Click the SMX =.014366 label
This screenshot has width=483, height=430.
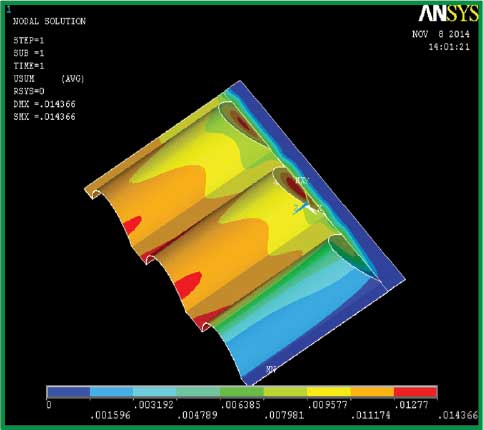point(44,117)
